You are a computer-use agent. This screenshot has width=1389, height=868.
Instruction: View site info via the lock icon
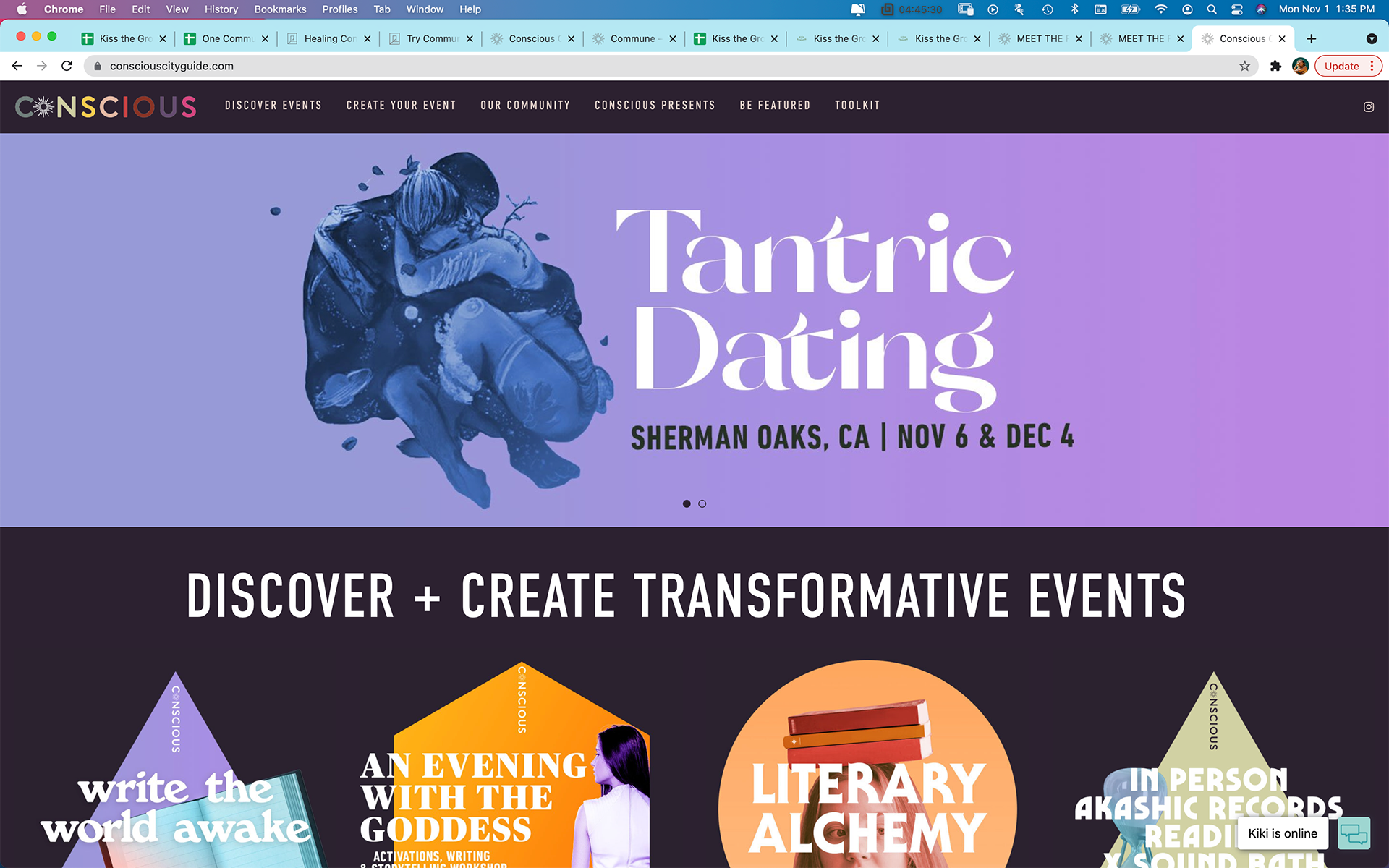[98, 66]
